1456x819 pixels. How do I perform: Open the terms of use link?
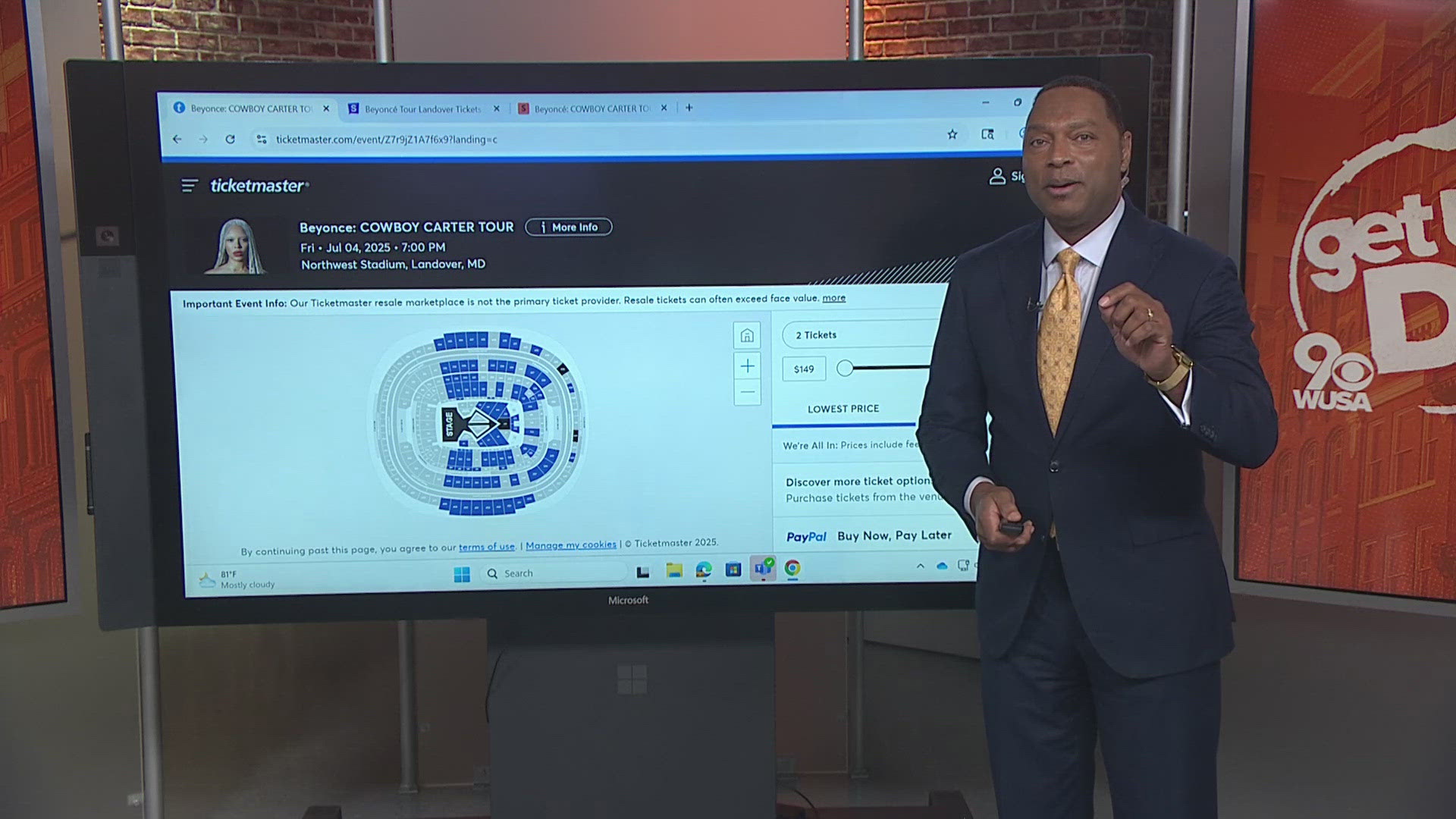tap(487, 547)
